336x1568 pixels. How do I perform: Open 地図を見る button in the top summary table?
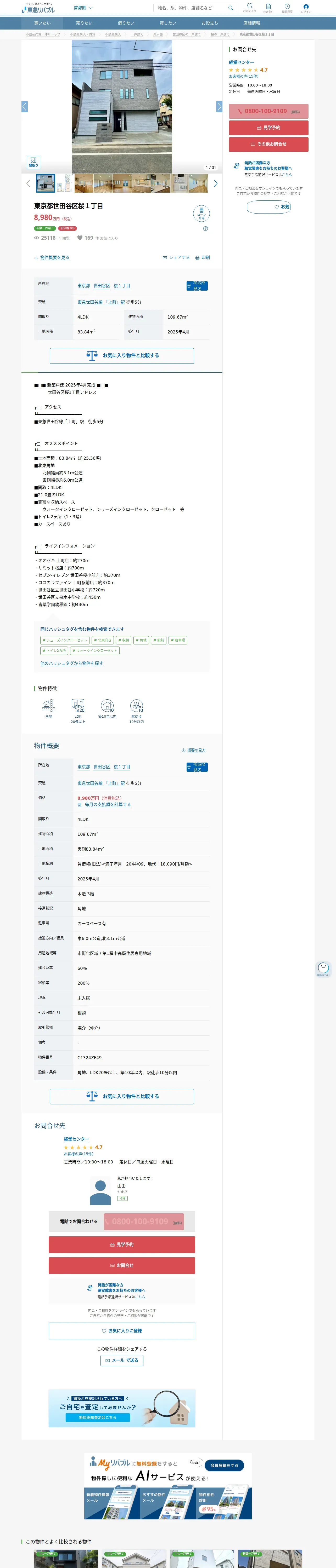pos(197,285)
